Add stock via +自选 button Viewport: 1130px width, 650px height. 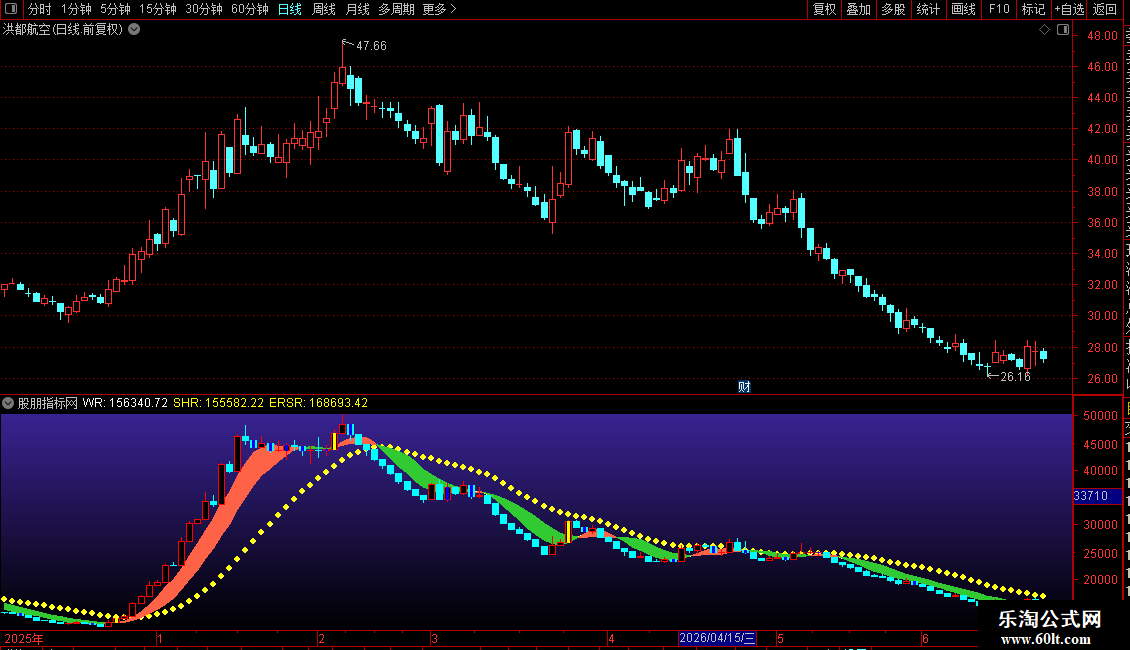pos(1069,9)
